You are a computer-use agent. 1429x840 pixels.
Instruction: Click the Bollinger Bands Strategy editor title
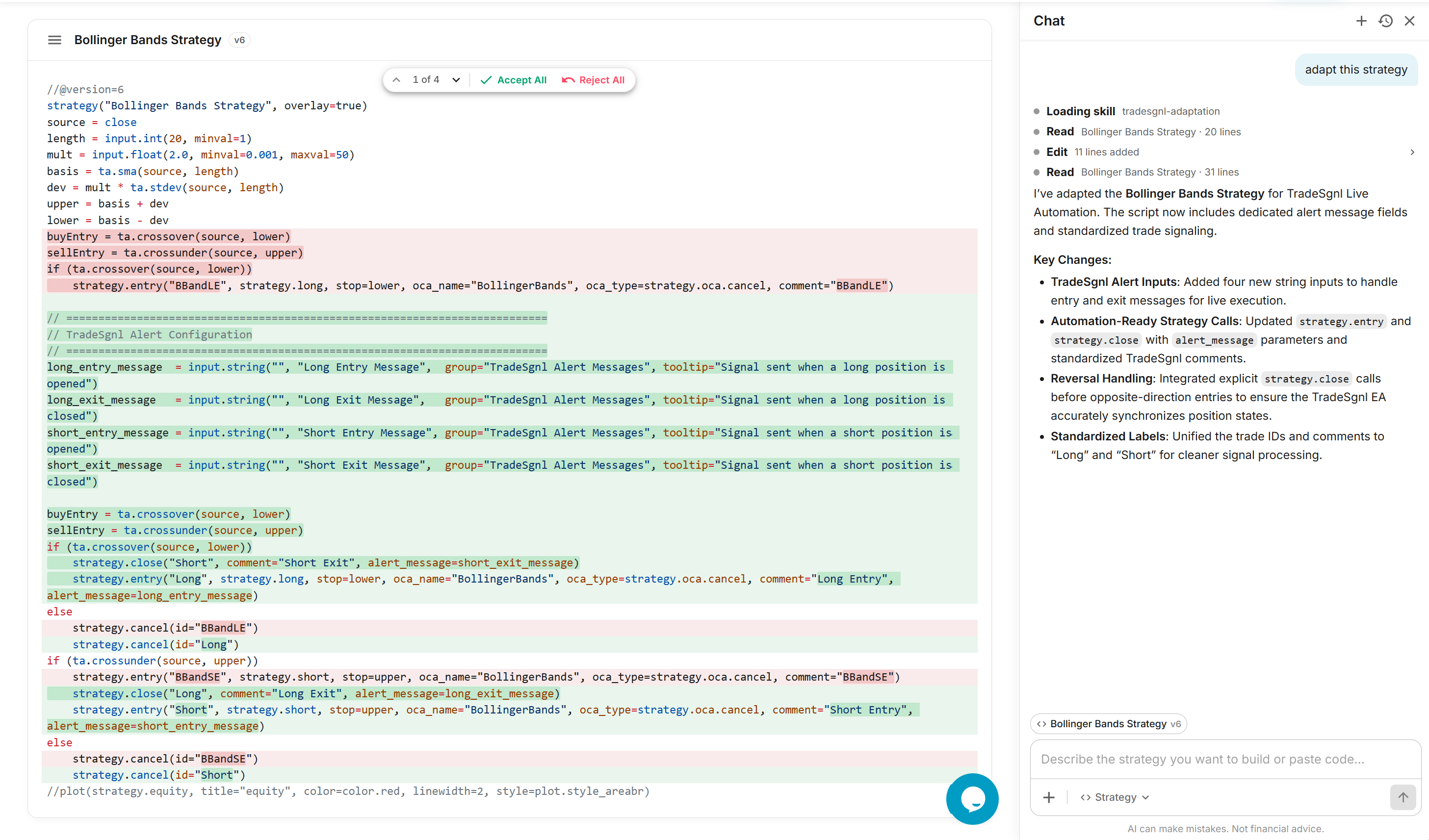point(148,40)
